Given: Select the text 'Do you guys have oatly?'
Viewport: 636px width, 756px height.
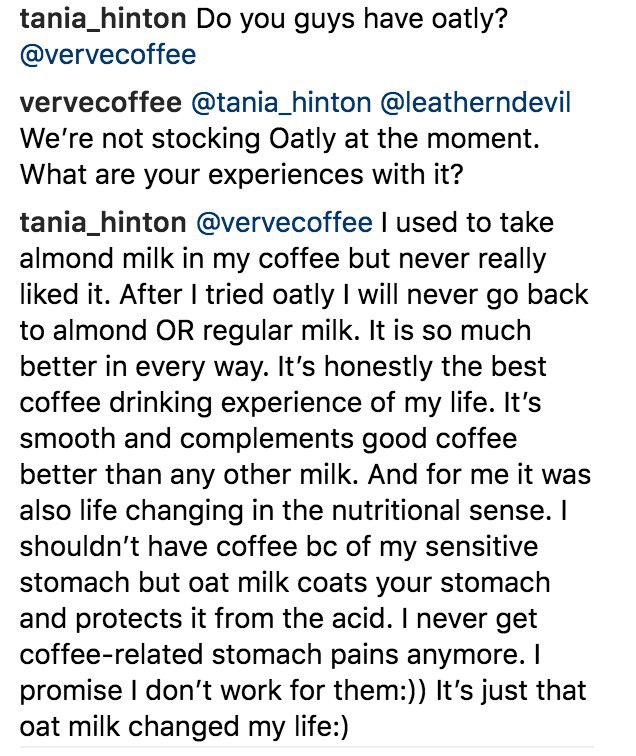Looking at the screenshot, I should click(352, 20).
